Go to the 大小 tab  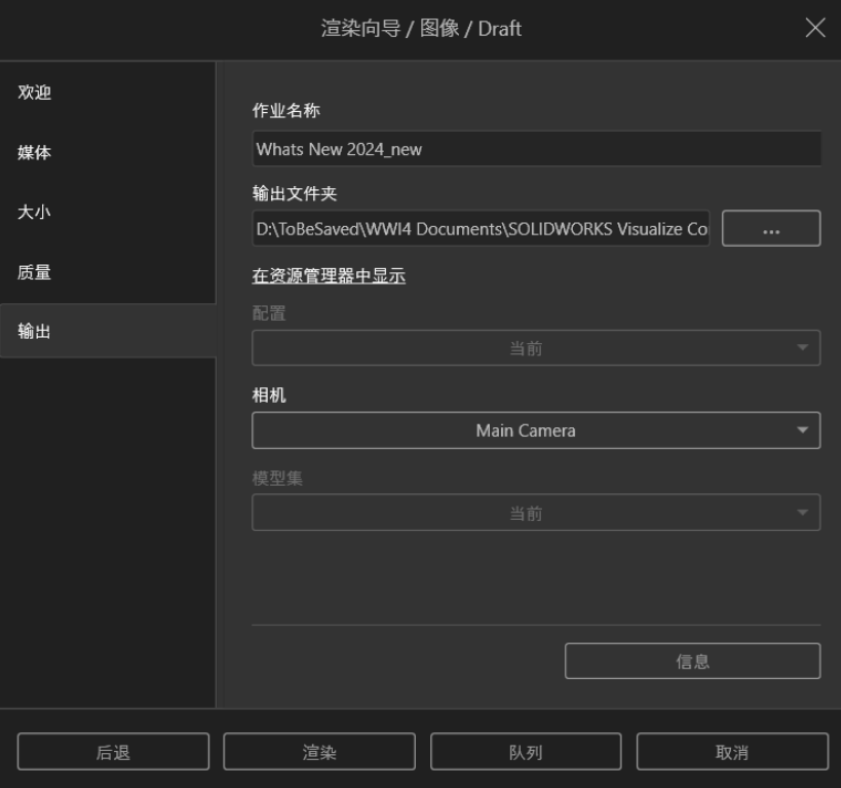point(35,213)
